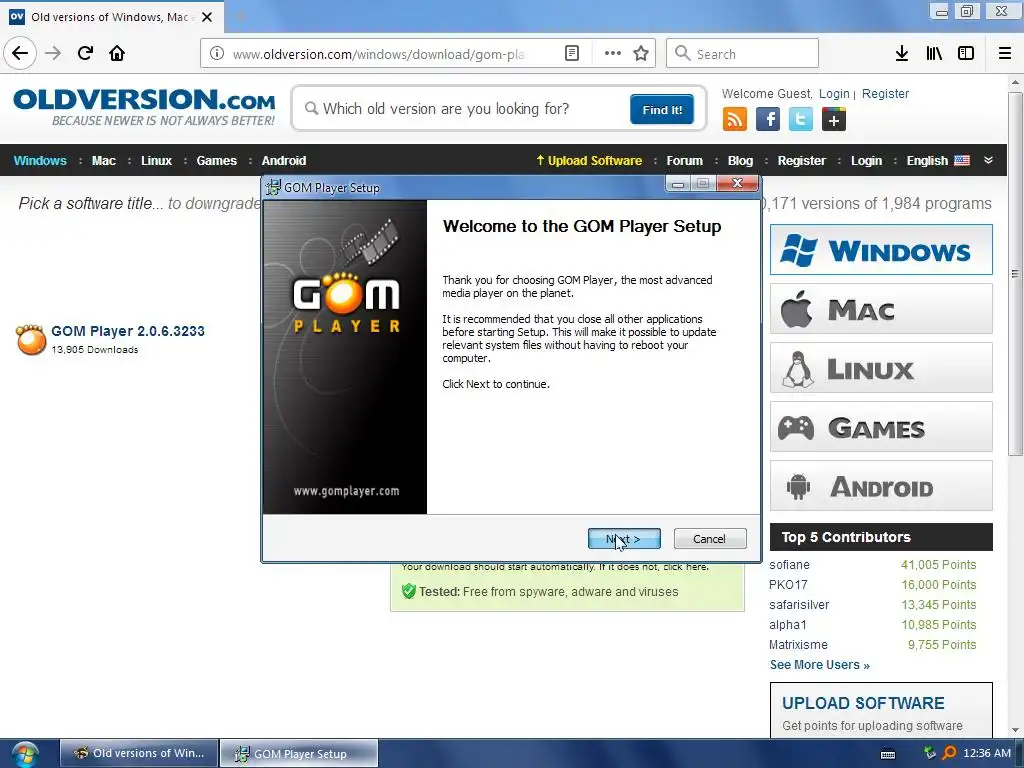1024x768 pixels.
Task: Click contributor PKO17
Action: (x=788, y=584)
